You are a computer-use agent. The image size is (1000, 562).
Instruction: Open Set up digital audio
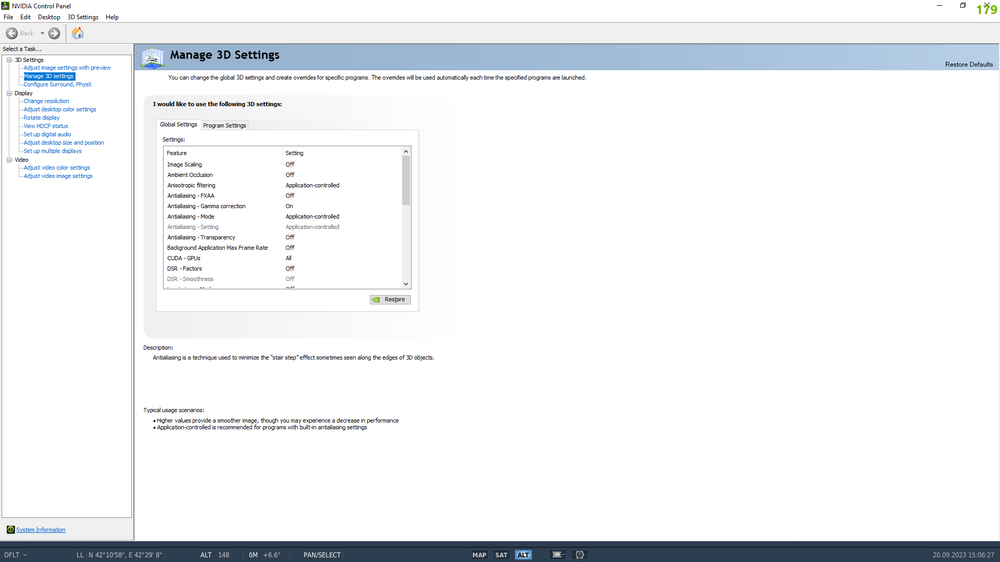47,134
